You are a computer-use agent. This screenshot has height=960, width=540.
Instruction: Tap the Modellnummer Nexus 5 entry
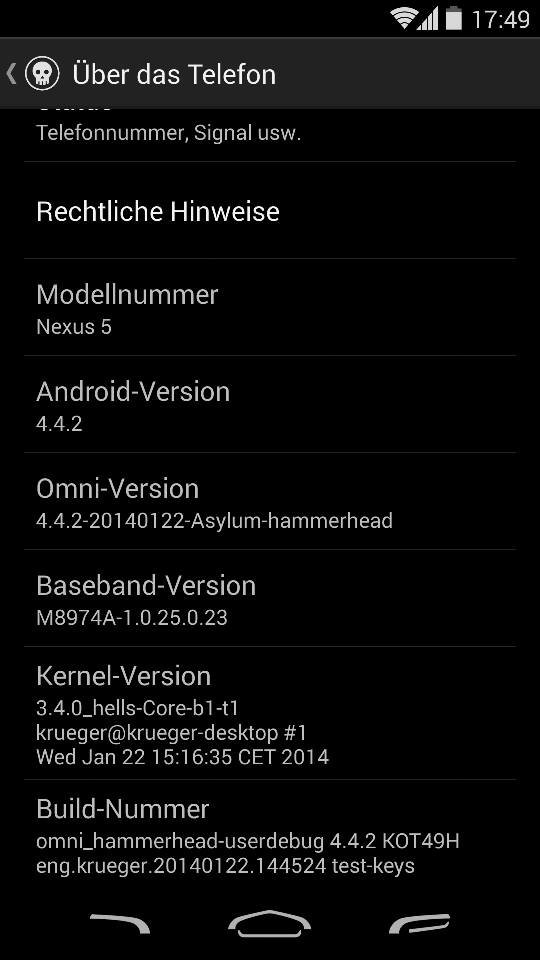click(270, 307)
